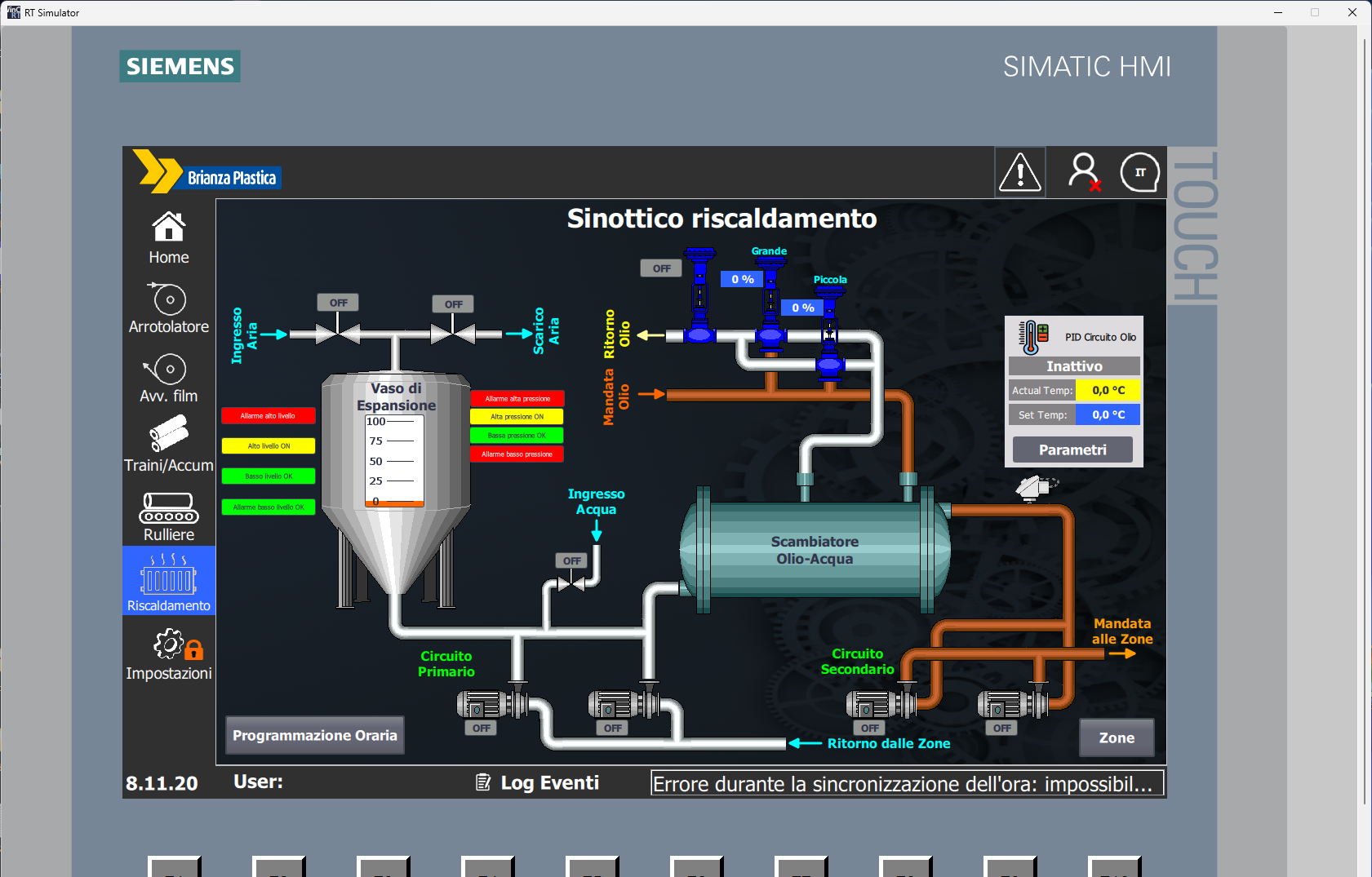Image resolution: width=1372 pixels, height=877 pixels.
Task: Open the Zone page button
Action: 1117,737
